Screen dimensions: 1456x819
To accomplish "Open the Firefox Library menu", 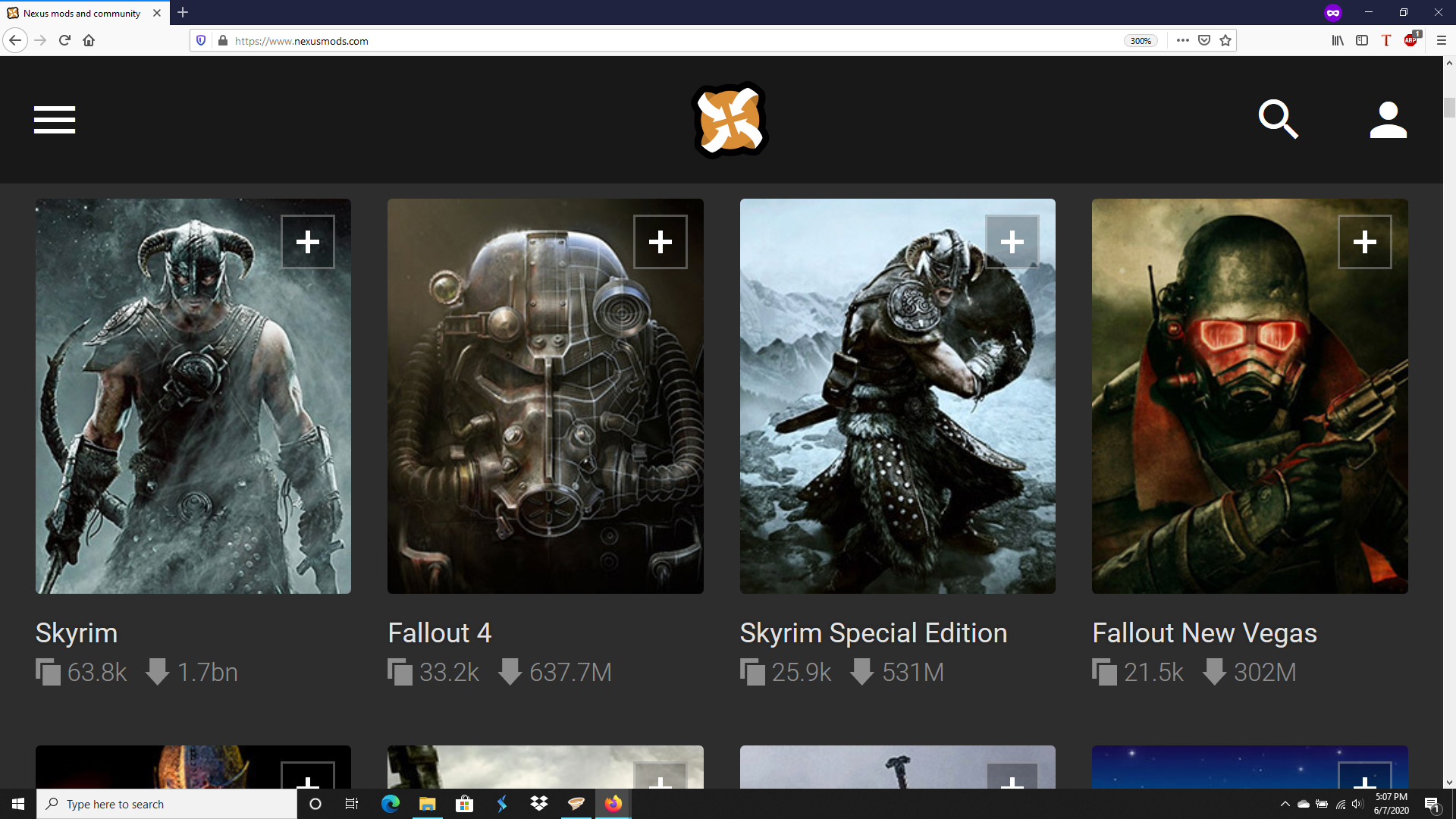I will 1338,40.
